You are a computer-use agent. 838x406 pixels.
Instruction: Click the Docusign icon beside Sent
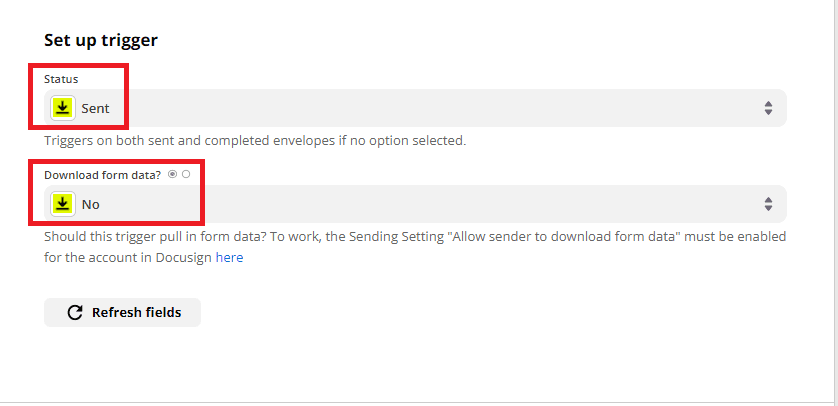62,108
